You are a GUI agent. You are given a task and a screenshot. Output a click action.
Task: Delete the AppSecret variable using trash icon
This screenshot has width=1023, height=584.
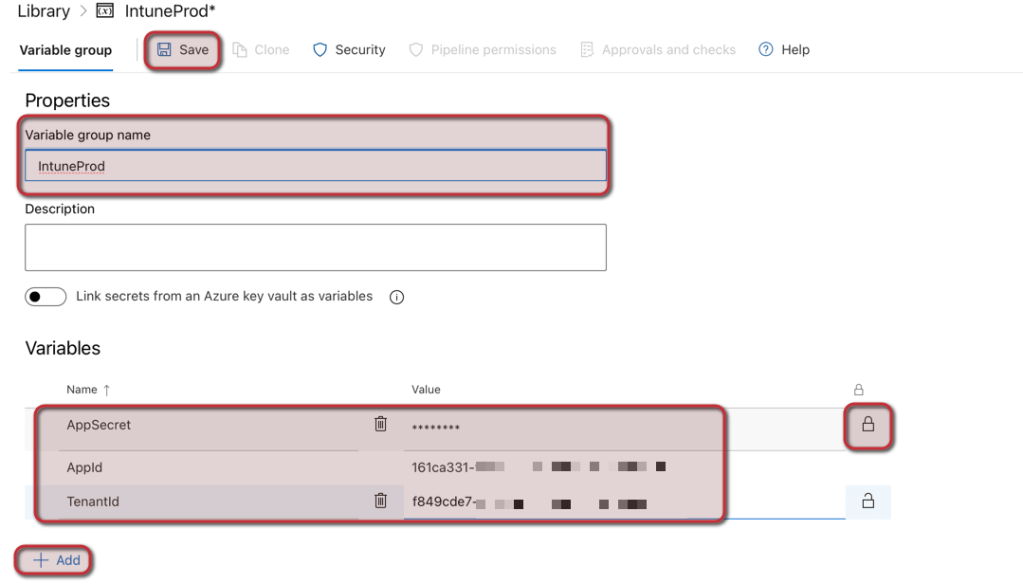(380, 424)
